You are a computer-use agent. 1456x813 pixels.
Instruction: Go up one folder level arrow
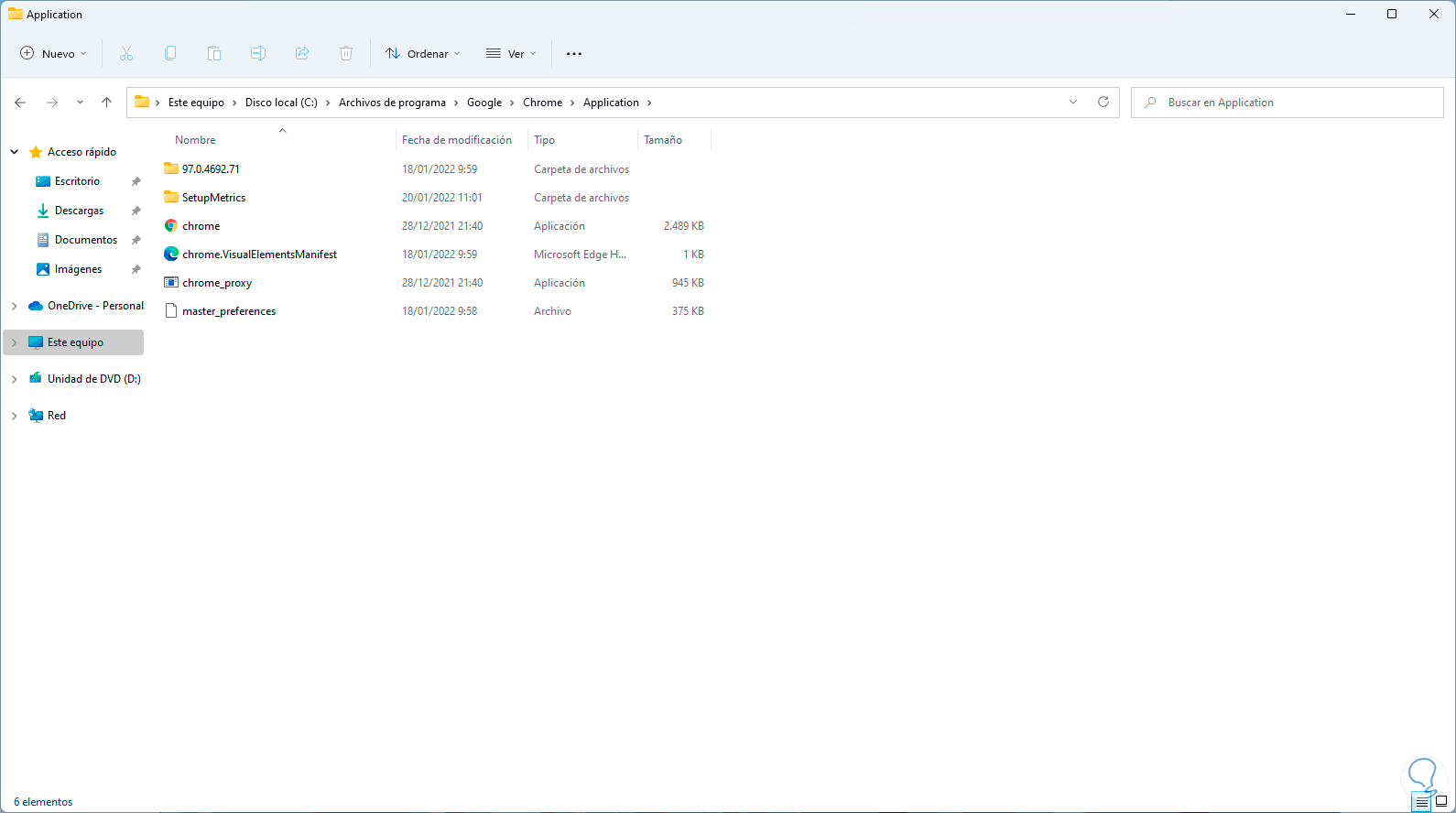click(x=106, y=103)
